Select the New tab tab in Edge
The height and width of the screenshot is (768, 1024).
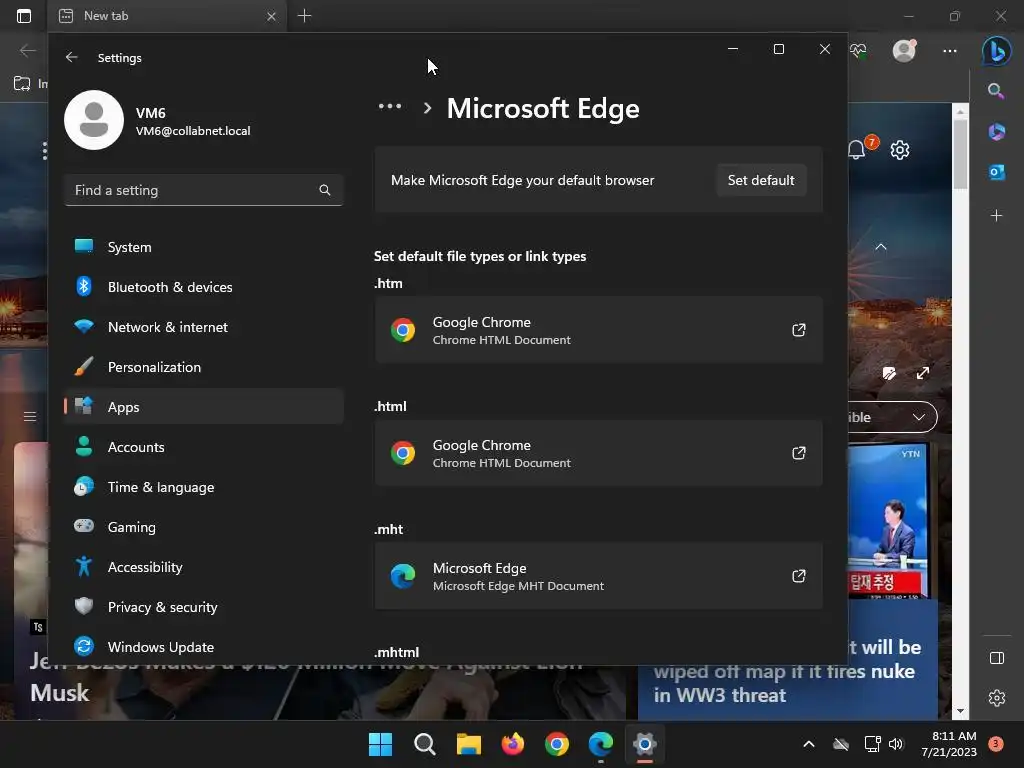coord(167,16)
